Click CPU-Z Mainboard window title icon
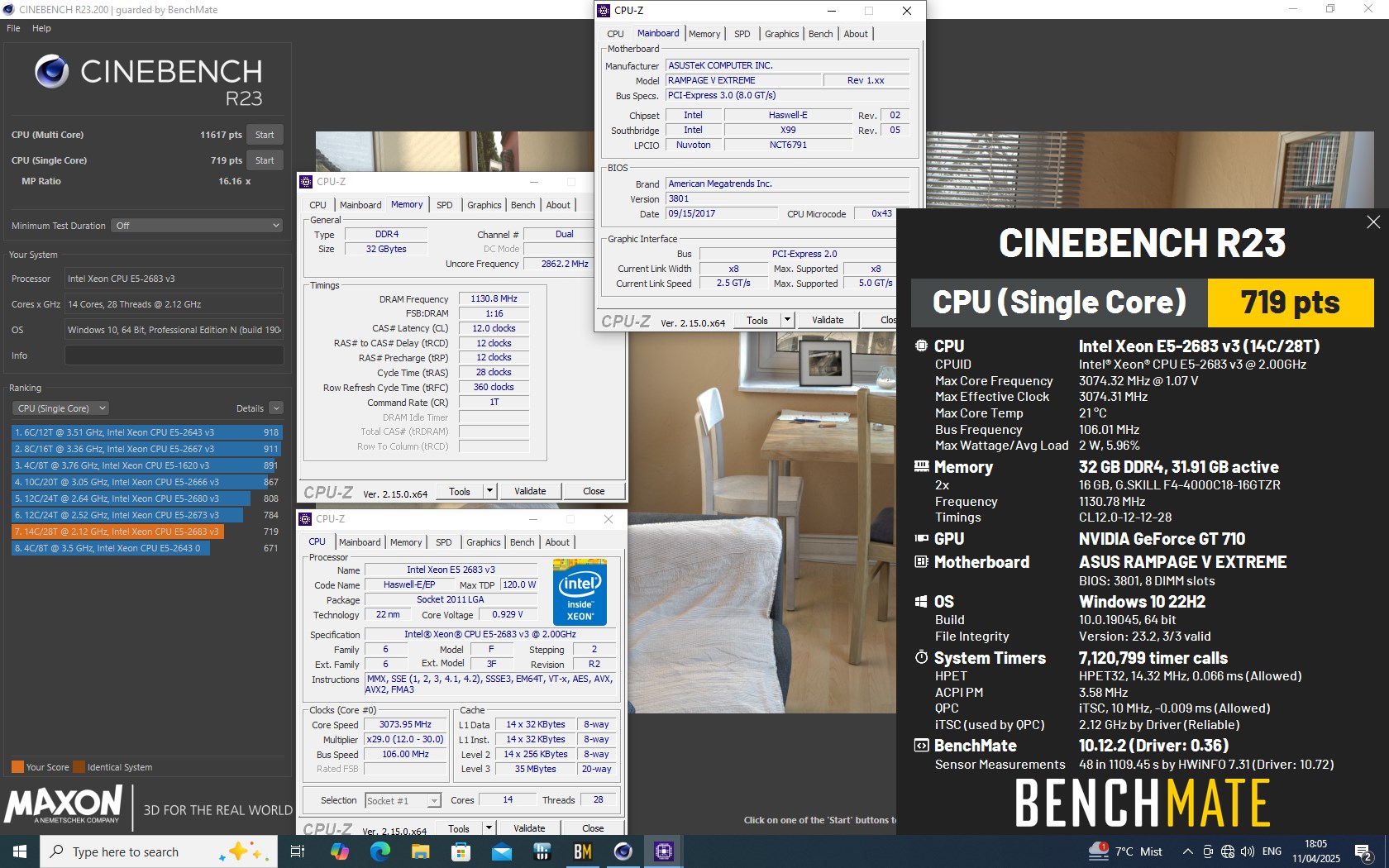 tap(604, 11)
